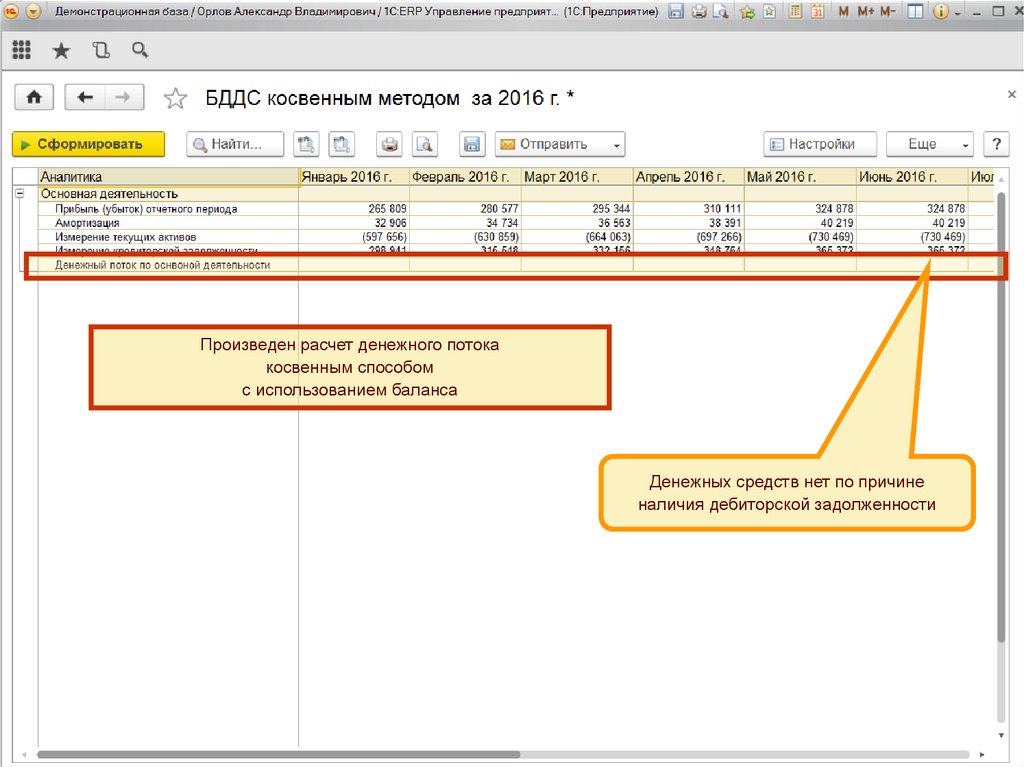The width and height of the screenshot is (1024, 767).
Task: Click the Сформировать button
Action: click(x=88, y=144)
